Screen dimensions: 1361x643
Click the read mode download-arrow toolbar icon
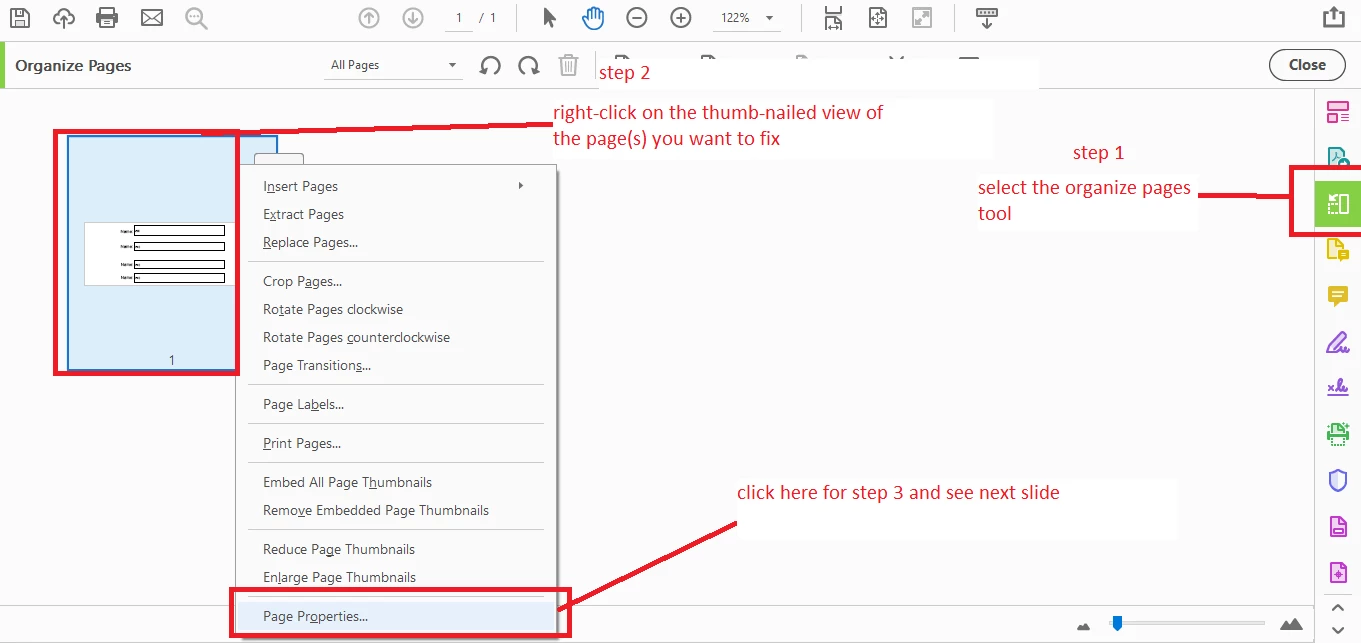986,18
